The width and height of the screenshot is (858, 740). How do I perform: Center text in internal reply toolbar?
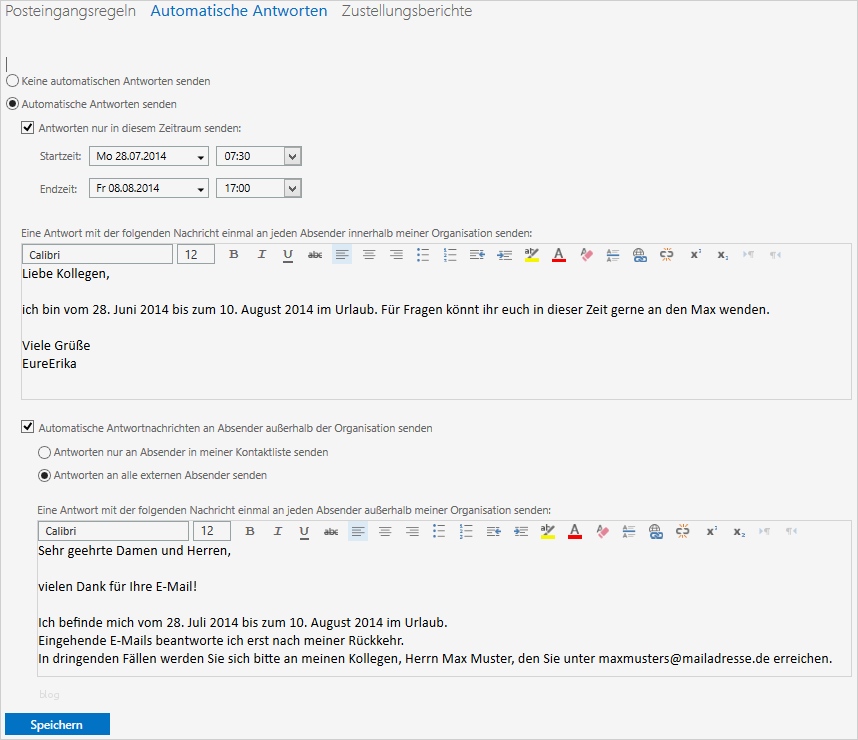click(369, 255)
